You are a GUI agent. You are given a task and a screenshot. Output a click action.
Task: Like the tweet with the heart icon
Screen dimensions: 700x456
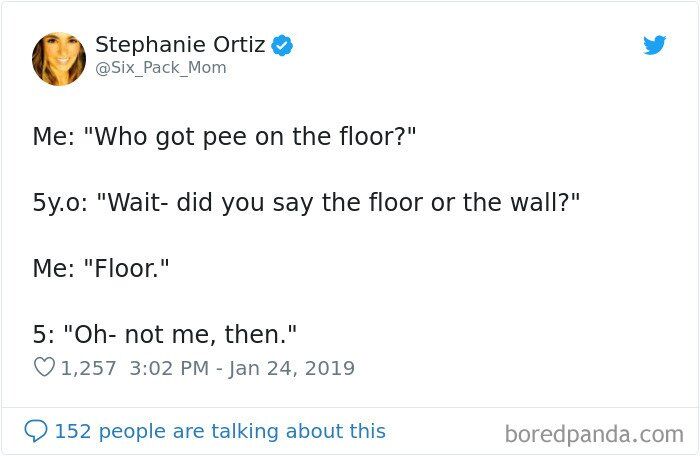pos(44,368)
